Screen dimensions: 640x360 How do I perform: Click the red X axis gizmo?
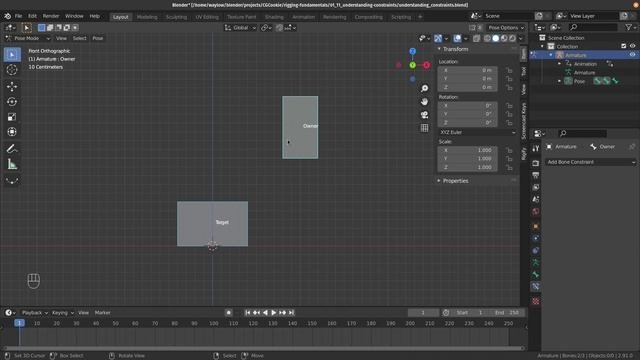tap(427, 65)
